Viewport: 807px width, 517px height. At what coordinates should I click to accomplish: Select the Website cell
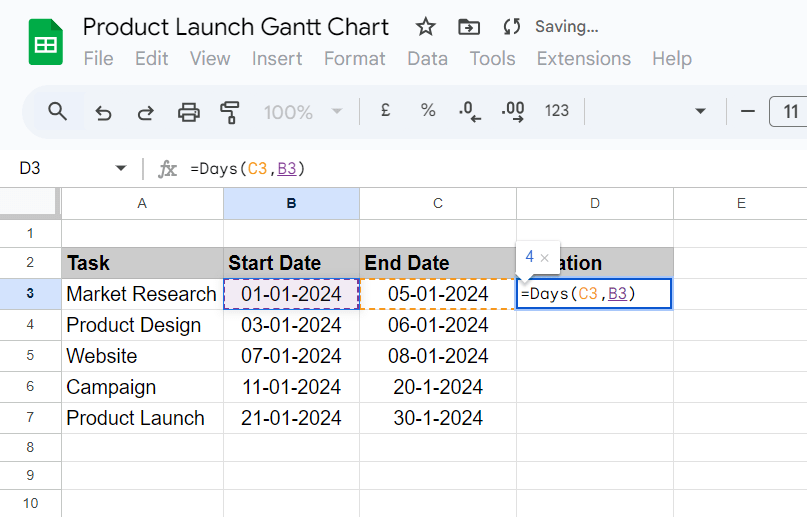coord(143,355)
